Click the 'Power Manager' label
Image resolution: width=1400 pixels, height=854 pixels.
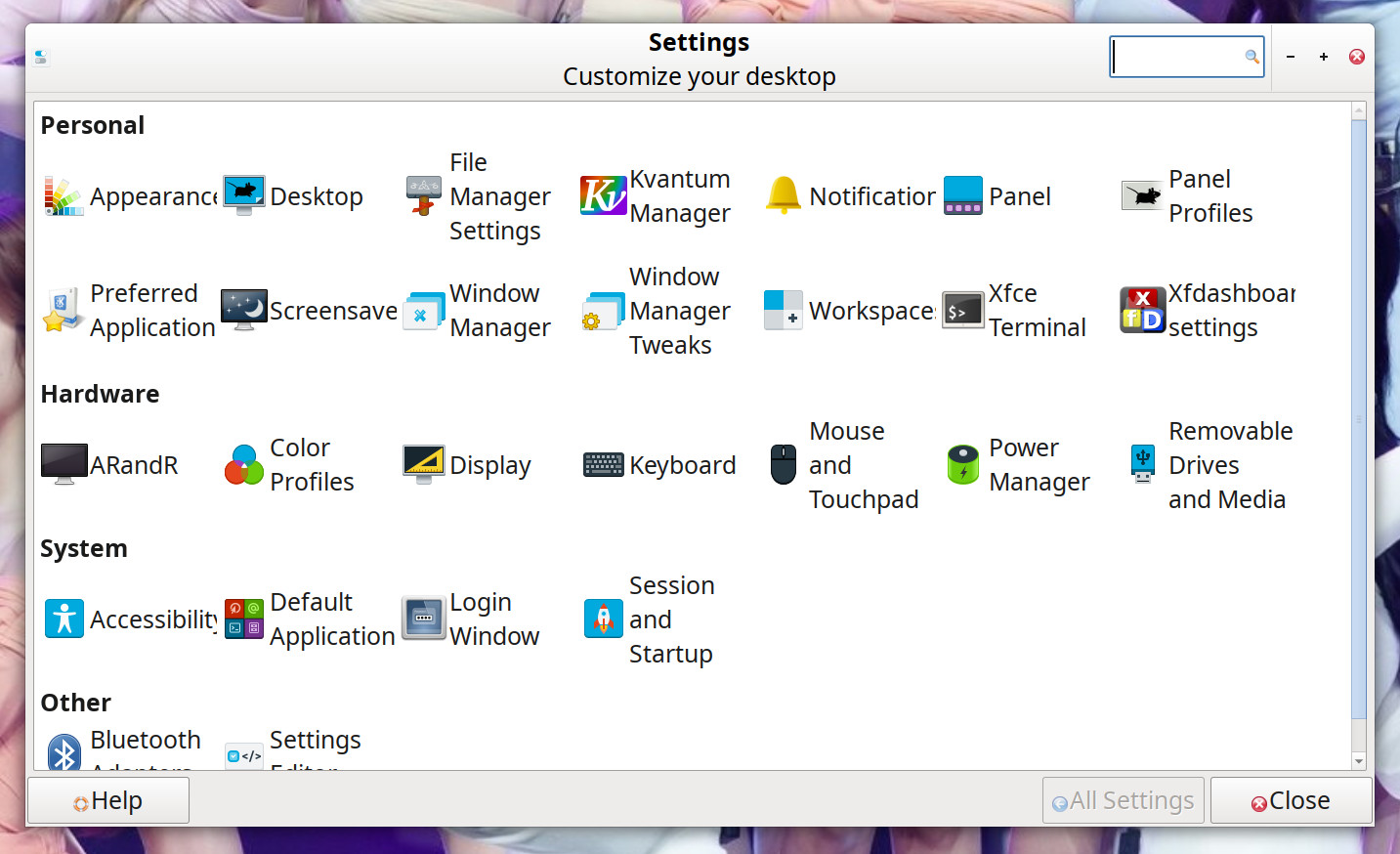click(x=1039, y=465)
